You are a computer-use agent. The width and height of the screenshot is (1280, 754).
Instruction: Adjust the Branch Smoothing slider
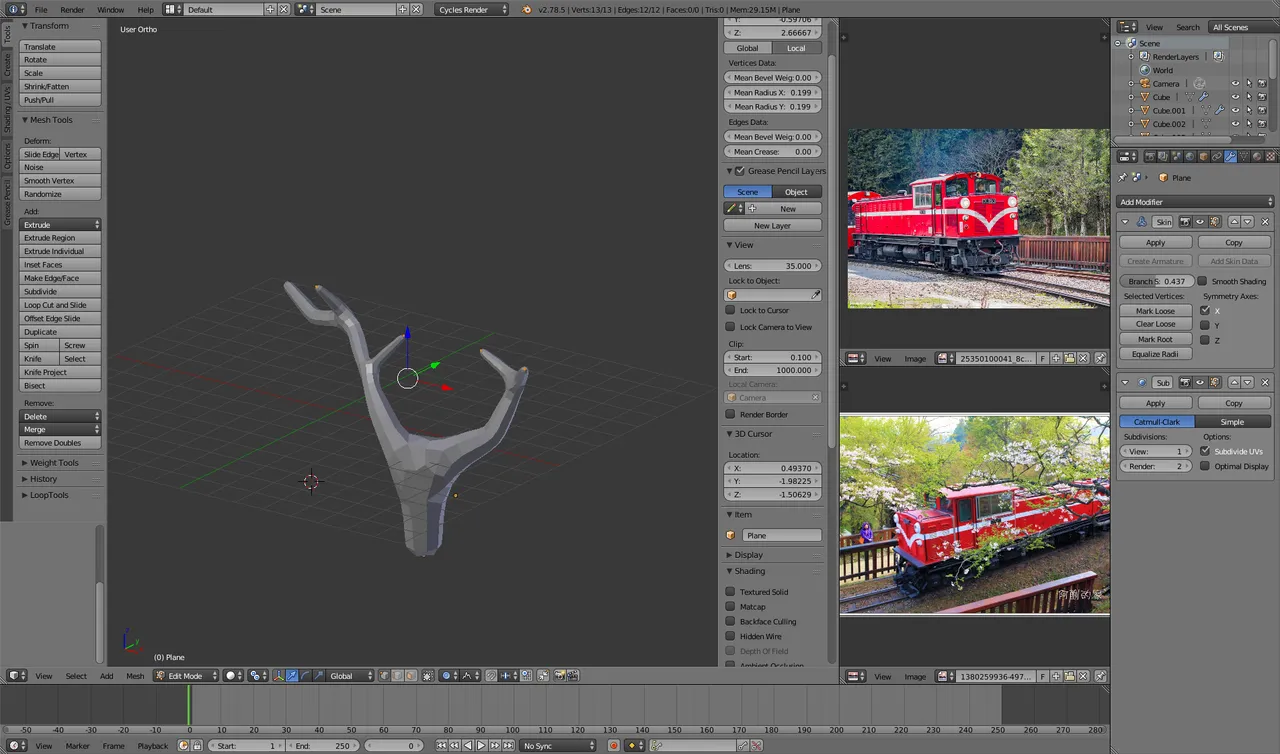(1156, 281)
